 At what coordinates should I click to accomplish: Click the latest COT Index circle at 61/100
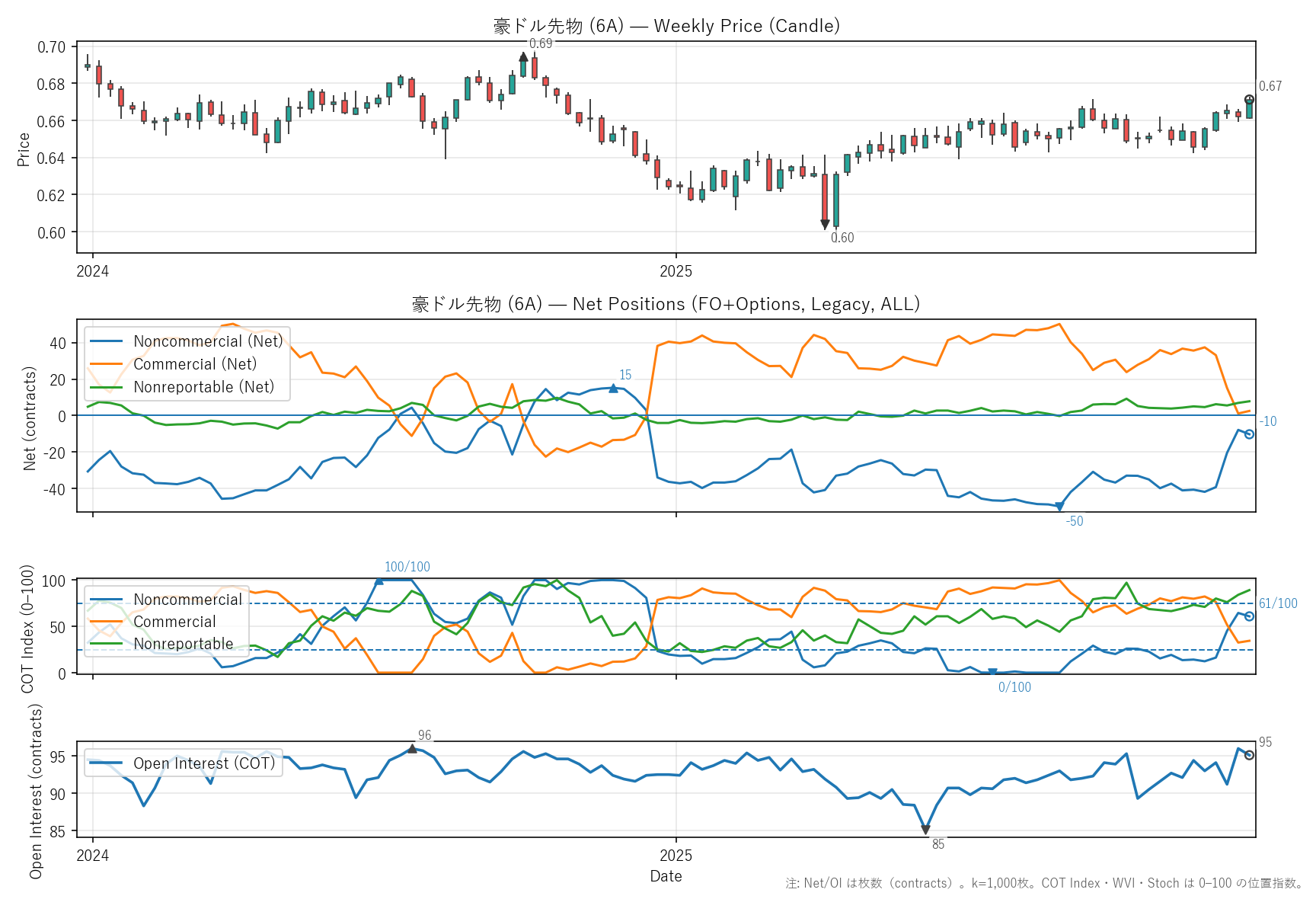click(x=1249, y=616)
